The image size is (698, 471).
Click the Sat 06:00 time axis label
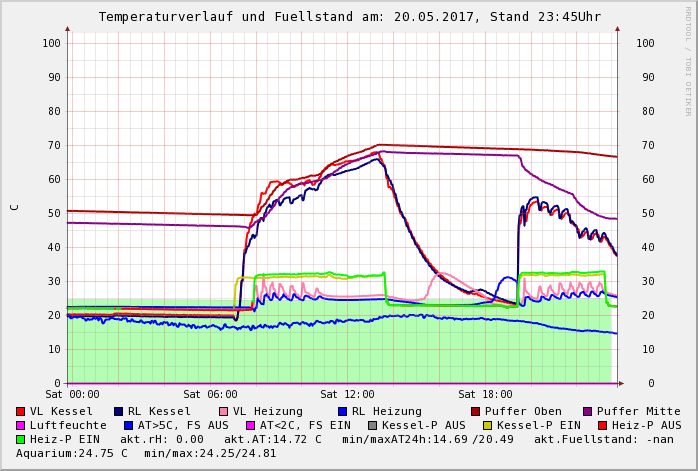coord(210,394)
